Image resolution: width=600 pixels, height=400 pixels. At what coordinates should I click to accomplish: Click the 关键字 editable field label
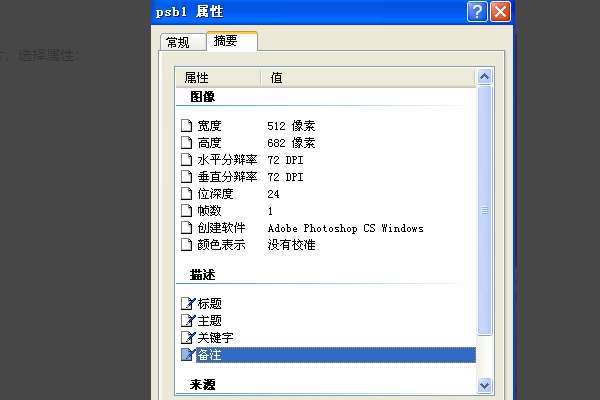(215, 338)
